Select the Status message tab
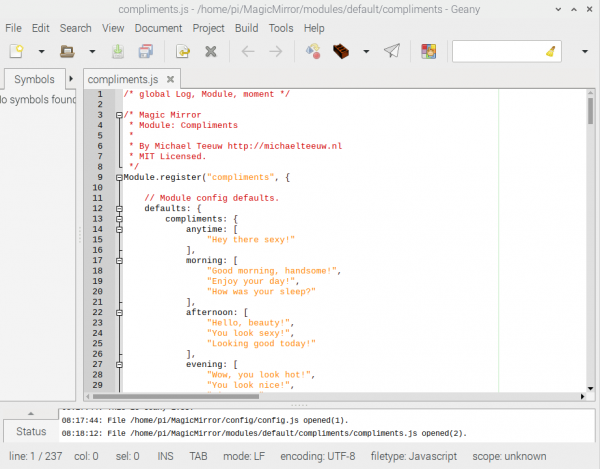Image resolution: width=600 pixels, height=469 pixels. click(x=31, y=431)
